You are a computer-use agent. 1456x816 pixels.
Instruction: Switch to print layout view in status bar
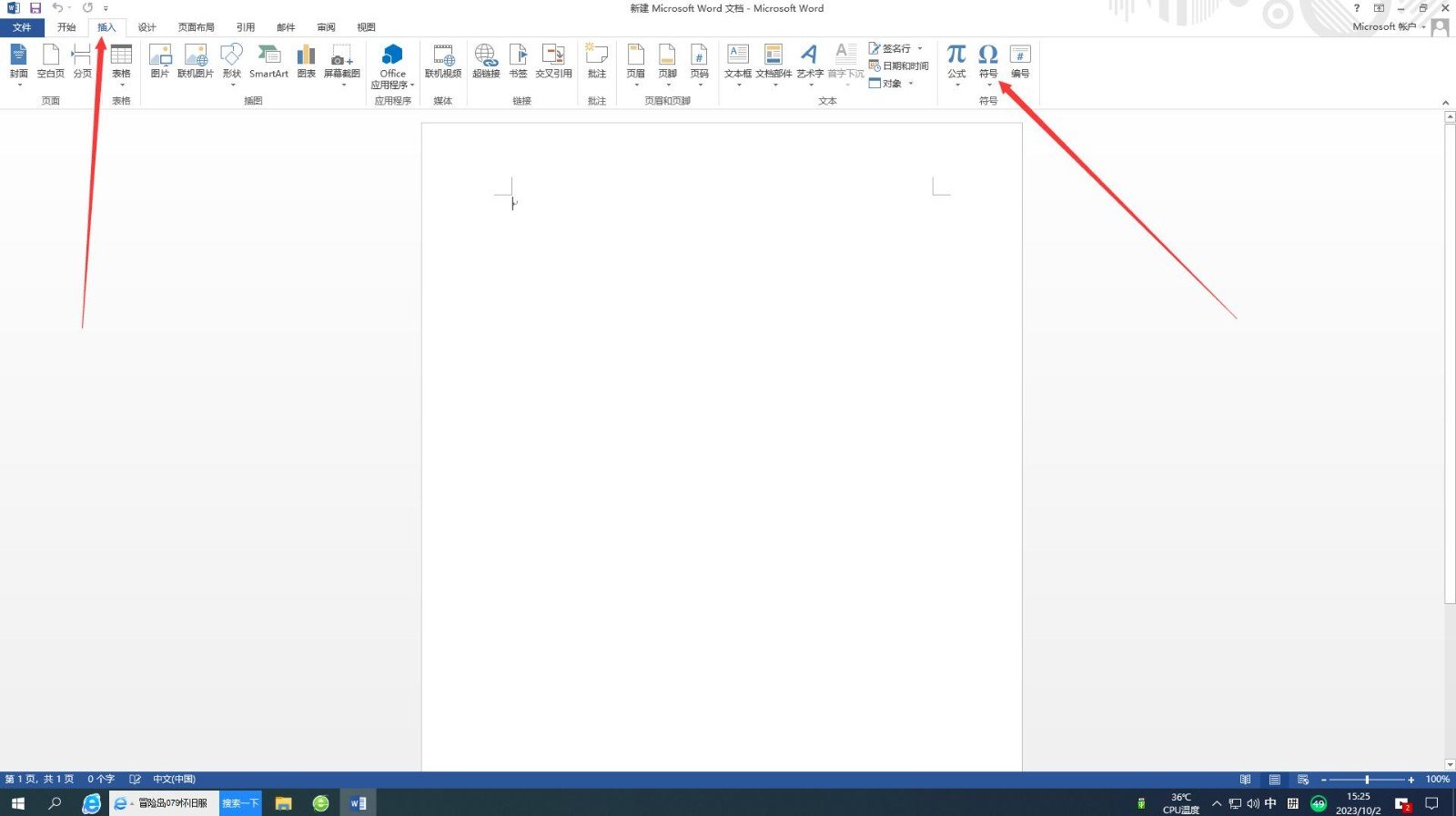tap(1274, 780)
